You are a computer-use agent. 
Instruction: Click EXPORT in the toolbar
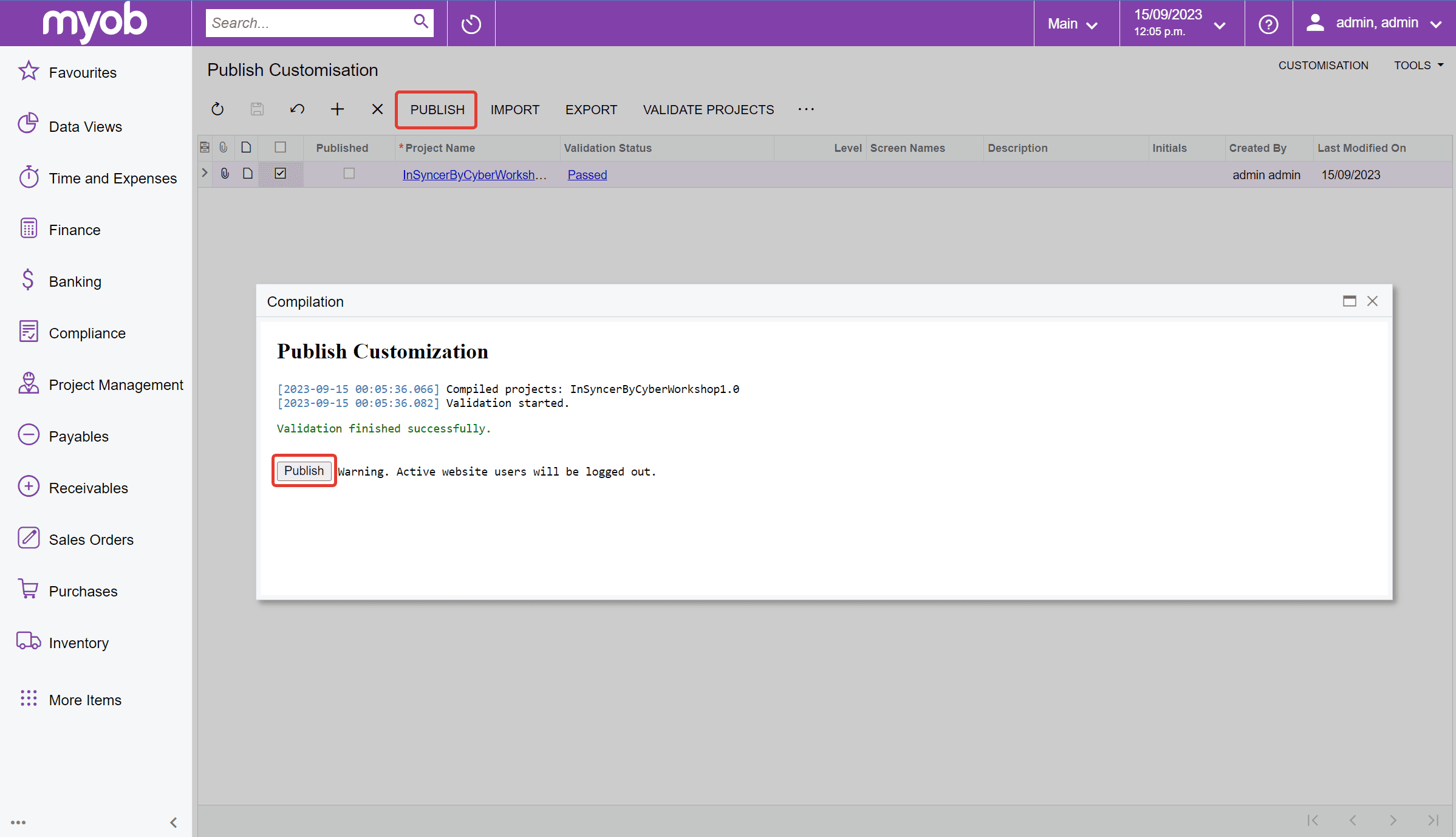[591, 109]
